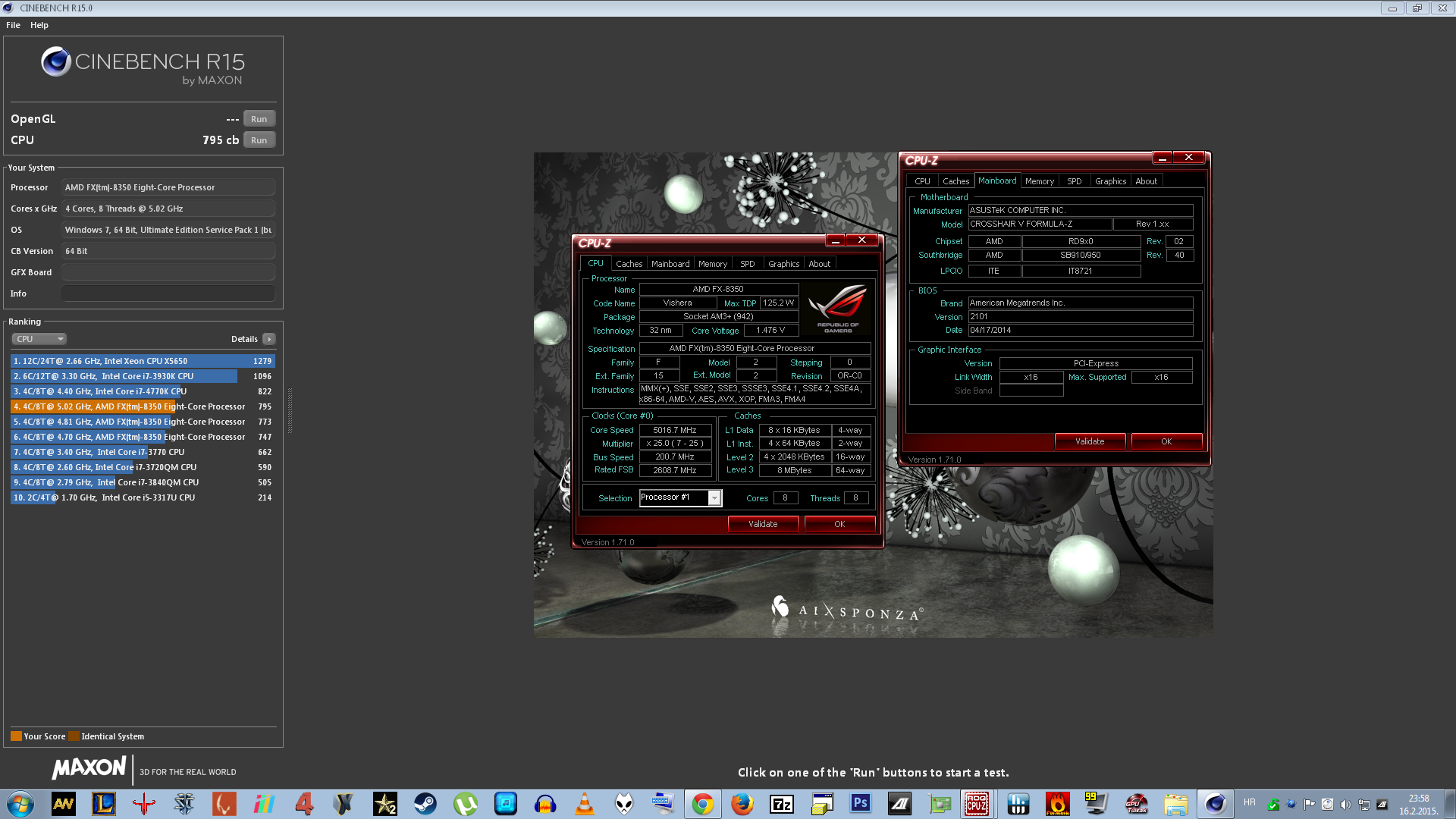Switch to Mainboard tab in front CPU-Z

pyautogui.click(x=670, y=264)
